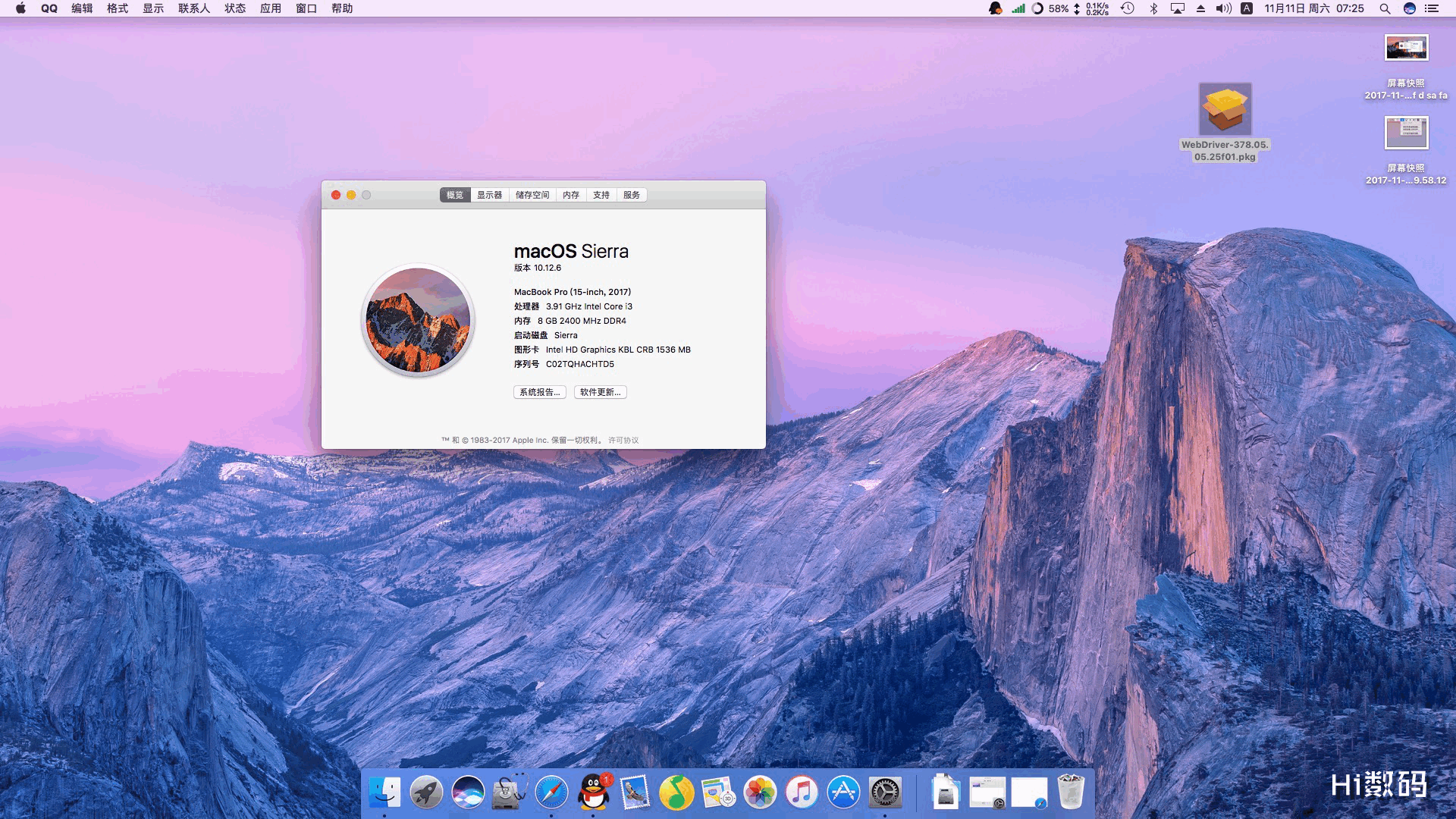Click serial number C02TQHACHTD5
The image size is (1456, 819).
click(580, 364)
